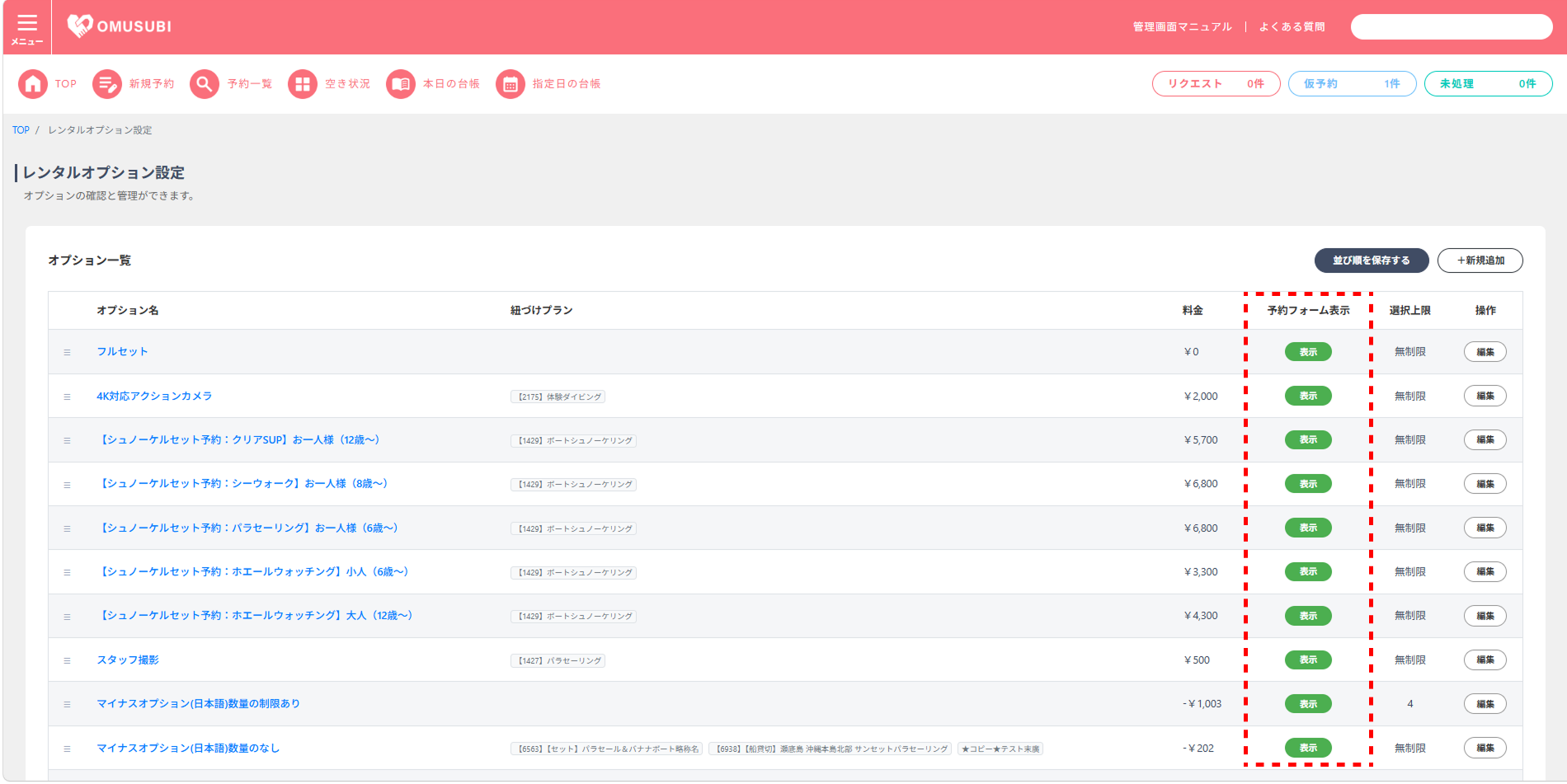Open 空き状況 grid icon
Viewport: 1567px width, 784px height.
tap(303, 84)
